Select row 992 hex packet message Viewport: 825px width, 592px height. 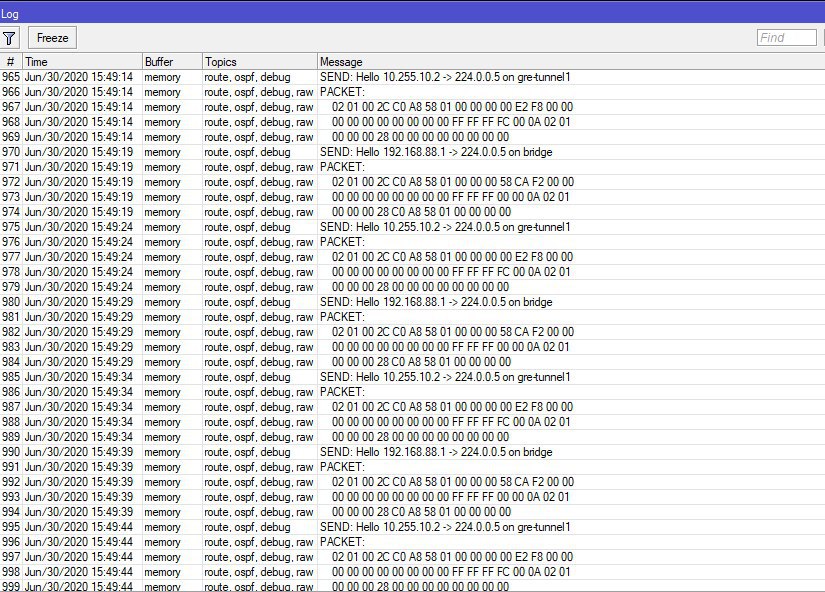[453, 482]
